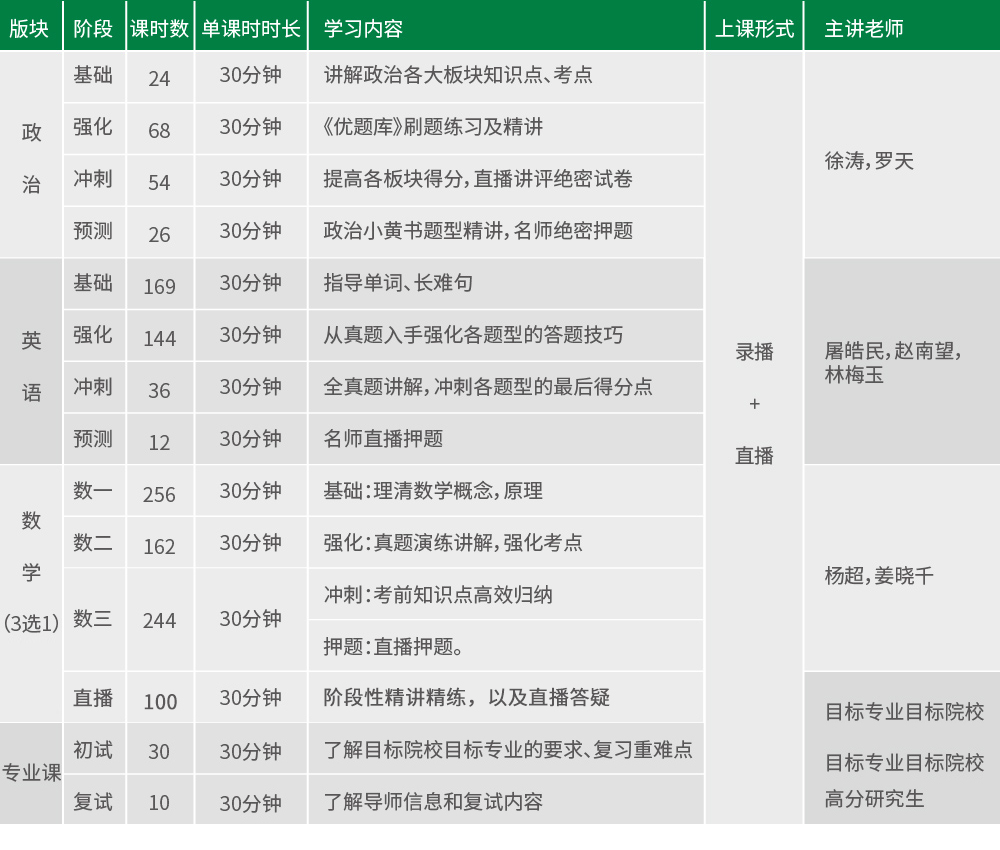
Task: Click the 录播 + 直播 cell
Action: [x=754, y=404]
